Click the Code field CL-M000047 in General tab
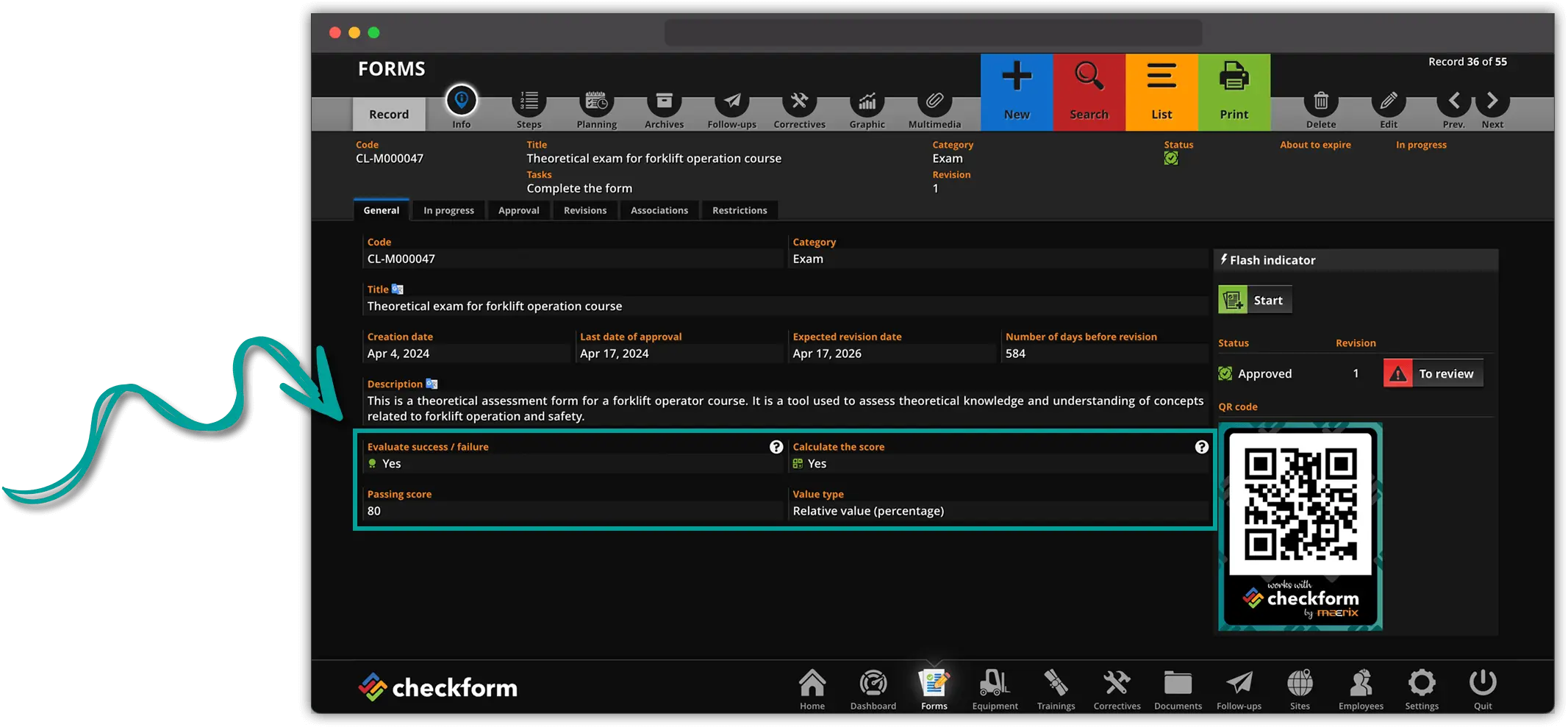The width and height of the screenshot is (1568, 727). click(573, 259)
